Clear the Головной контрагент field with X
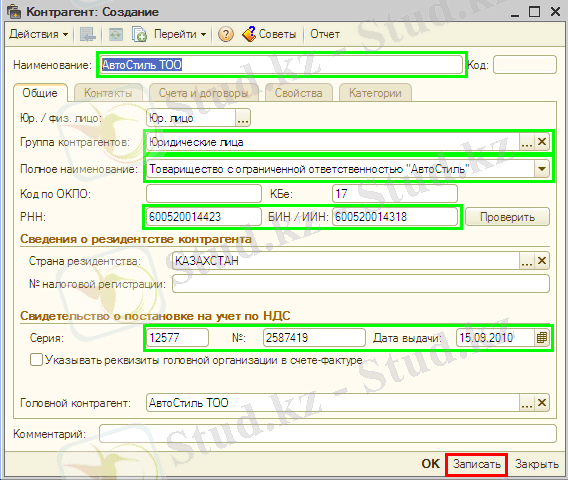Image resolution: width=568 pixels, height=480 pixels. tap(542, 402)
